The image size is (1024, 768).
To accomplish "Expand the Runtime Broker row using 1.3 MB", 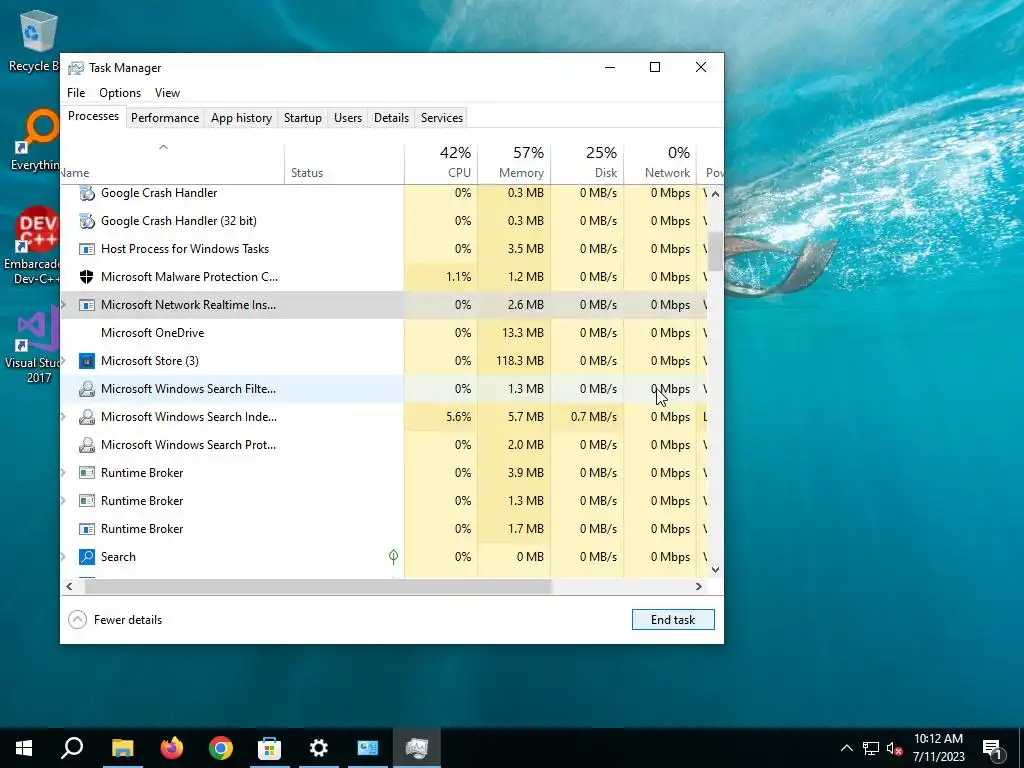I will click(x=64, y=501).
